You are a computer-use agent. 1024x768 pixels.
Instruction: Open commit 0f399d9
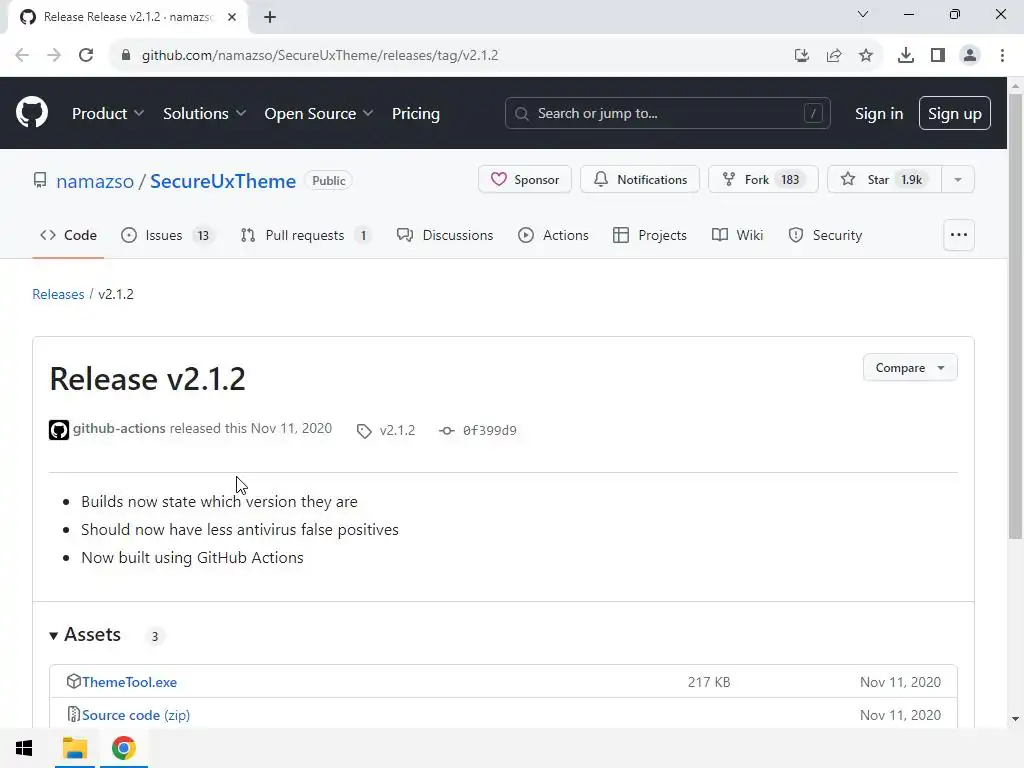tap(490, 430)
